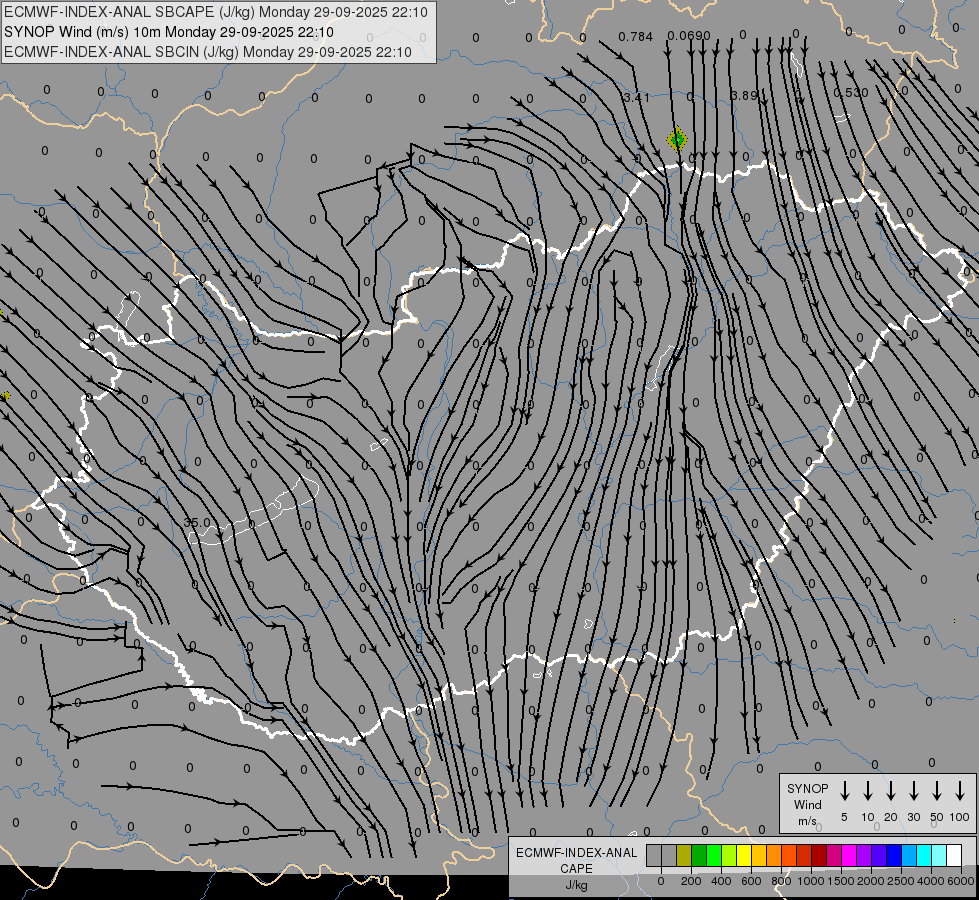Click the 800 tick label on CAPE scale
Screen dimensions: 979x900
tap(781, 881)
